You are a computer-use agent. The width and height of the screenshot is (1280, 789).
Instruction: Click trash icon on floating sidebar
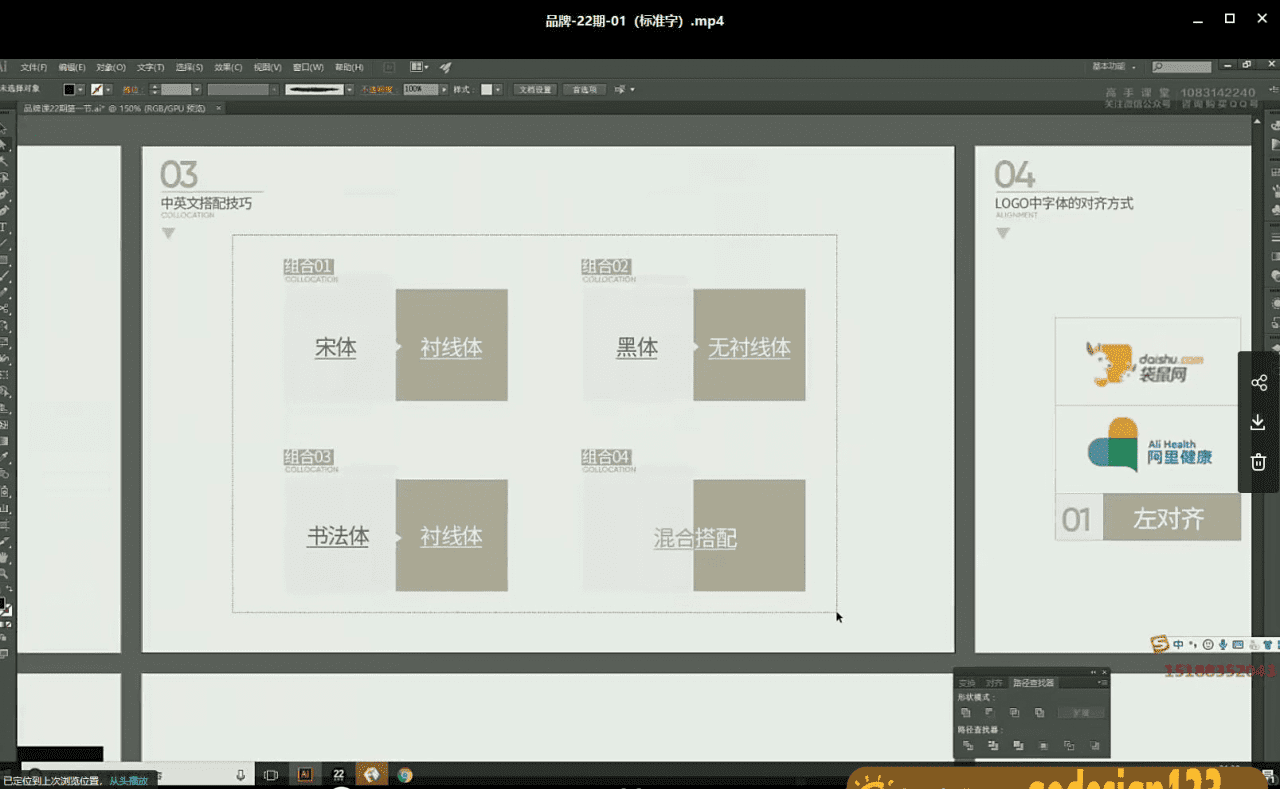[x=1259, y=462]
